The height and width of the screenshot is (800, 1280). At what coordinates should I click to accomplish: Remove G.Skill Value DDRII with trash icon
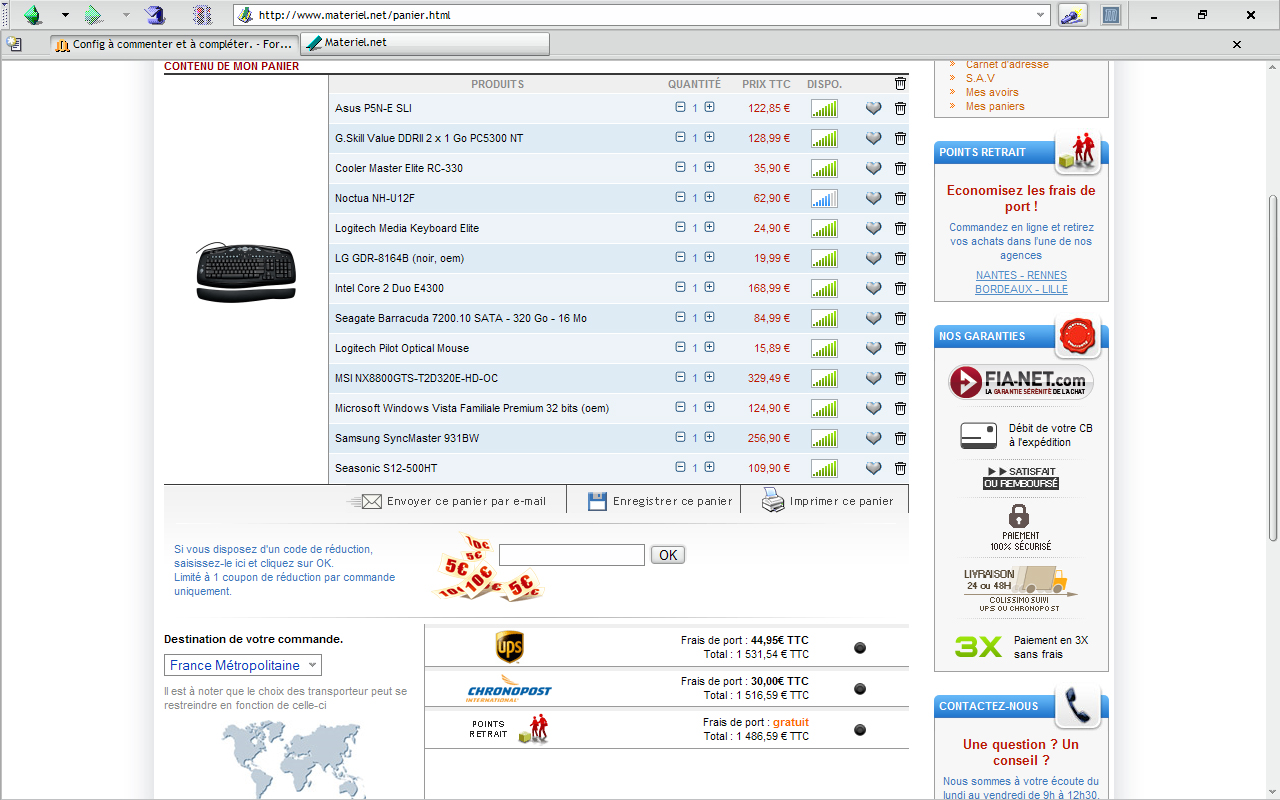900,138
